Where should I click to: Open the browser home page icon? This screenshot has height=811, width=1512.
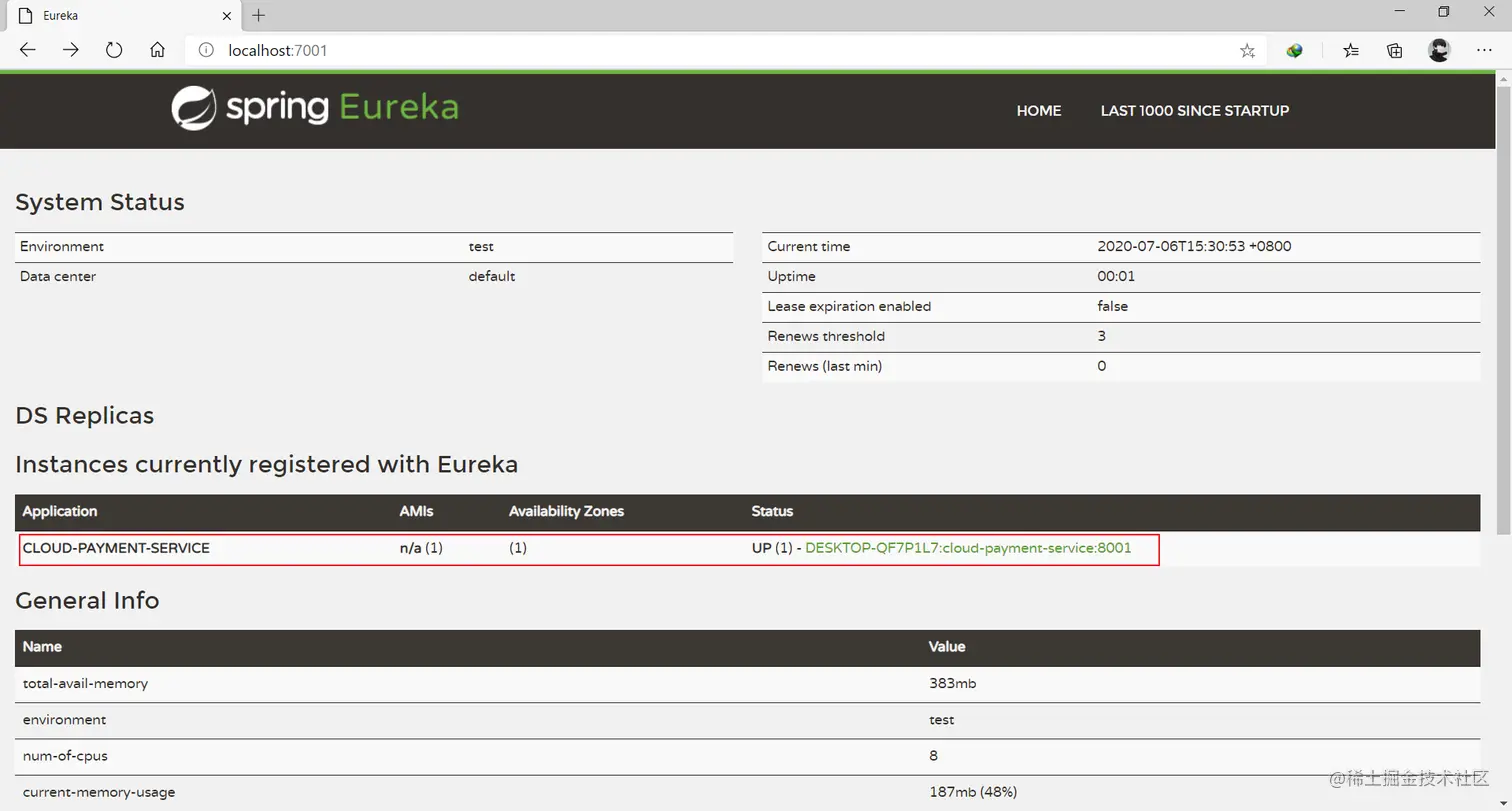pos(157,50)
